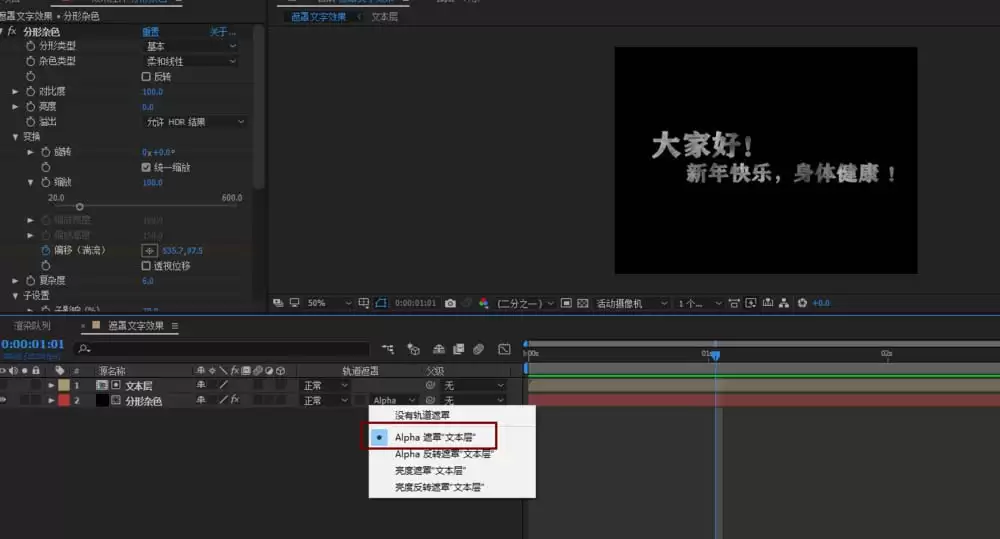The image size is (1000, 539).
Task: Click the region of interest icon
Action: (381, 303)
